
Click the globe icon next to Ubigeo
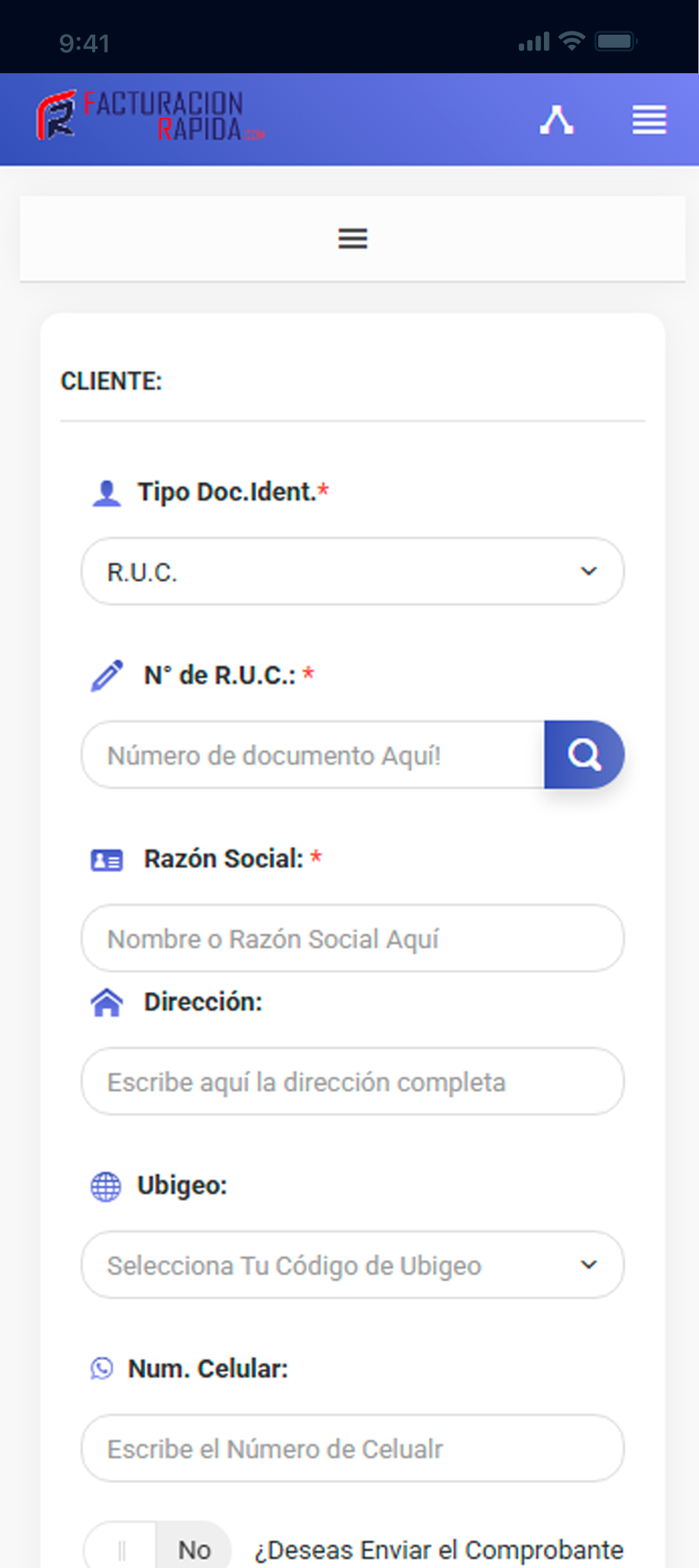105,1186
